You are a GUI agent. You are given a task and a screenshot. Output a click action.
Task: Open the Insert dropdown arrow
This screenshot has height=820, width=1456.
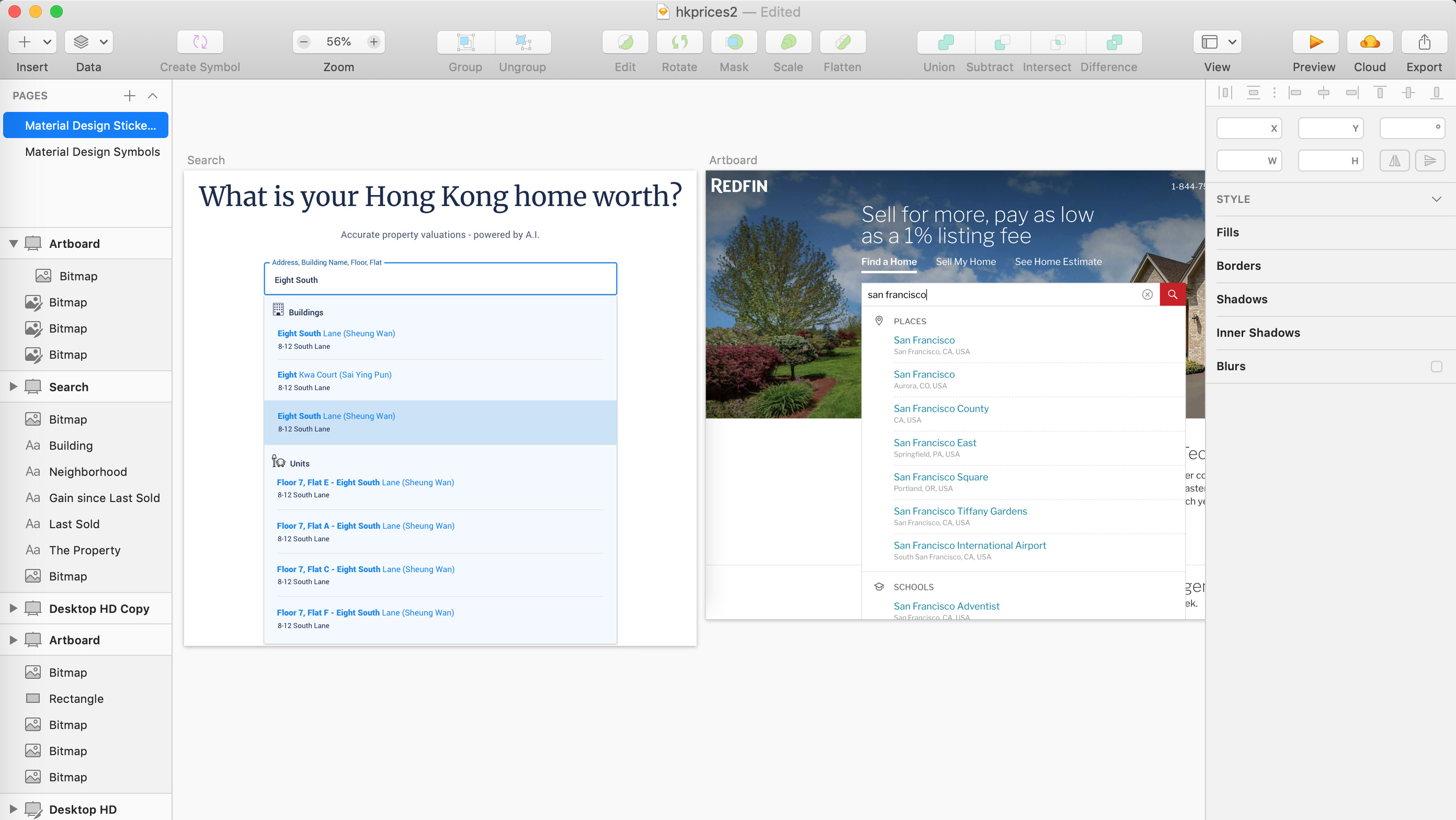click(48, 42)
